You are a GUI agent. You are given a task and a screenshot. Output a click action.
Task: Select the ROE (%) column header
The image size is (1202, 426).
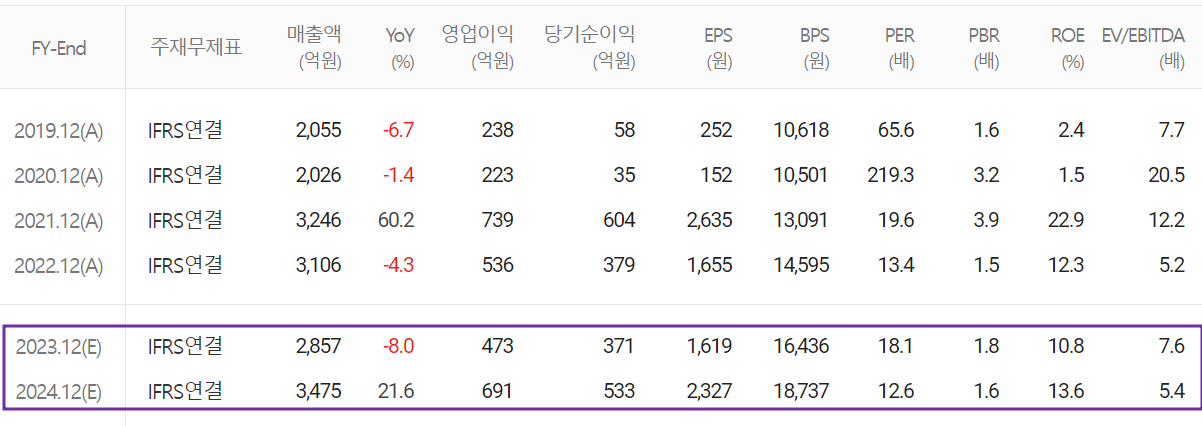coord(1067,47)
